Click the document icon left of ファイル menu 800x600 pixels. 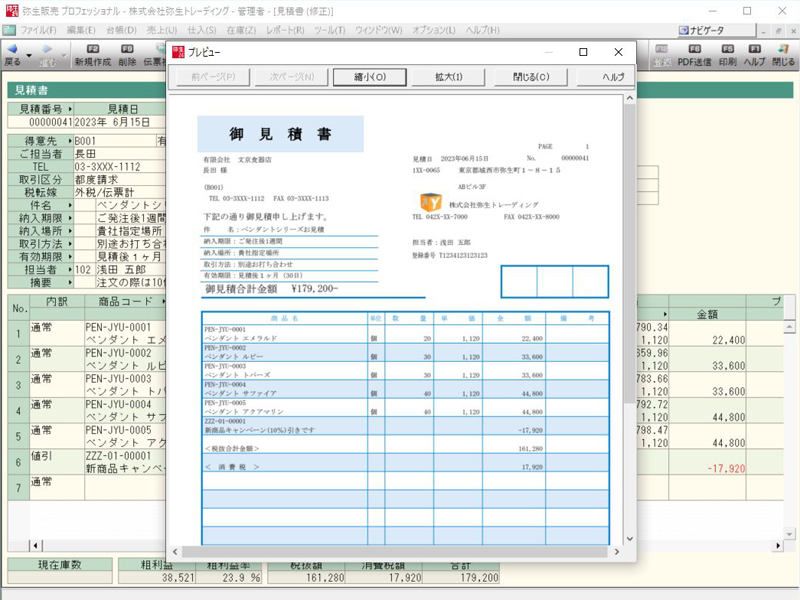pyautogui.click(x=9, y=30)
